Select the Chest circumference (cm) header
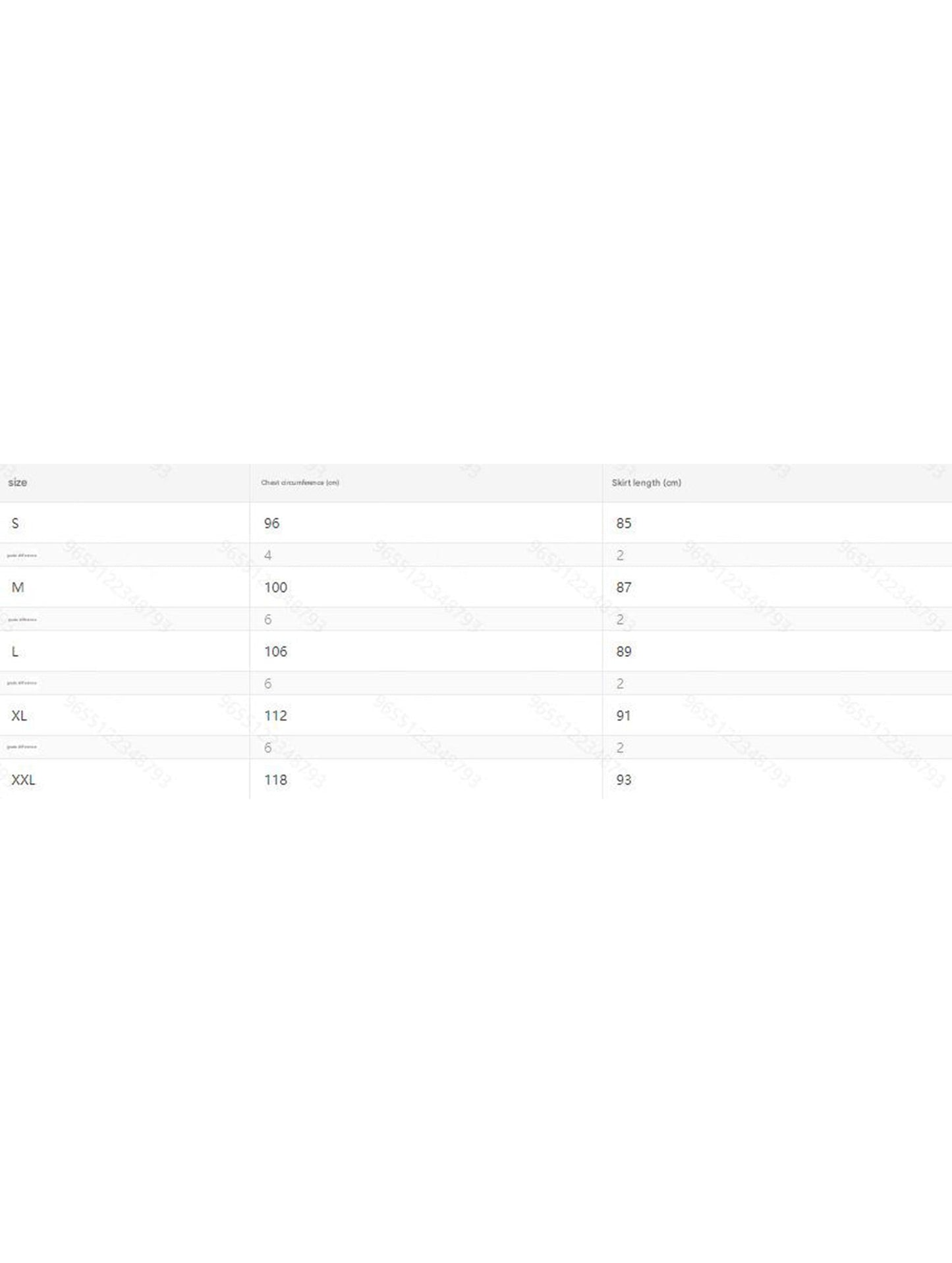Image resolution: width=952 pixels, height=1263 pixels. (300, 483)
